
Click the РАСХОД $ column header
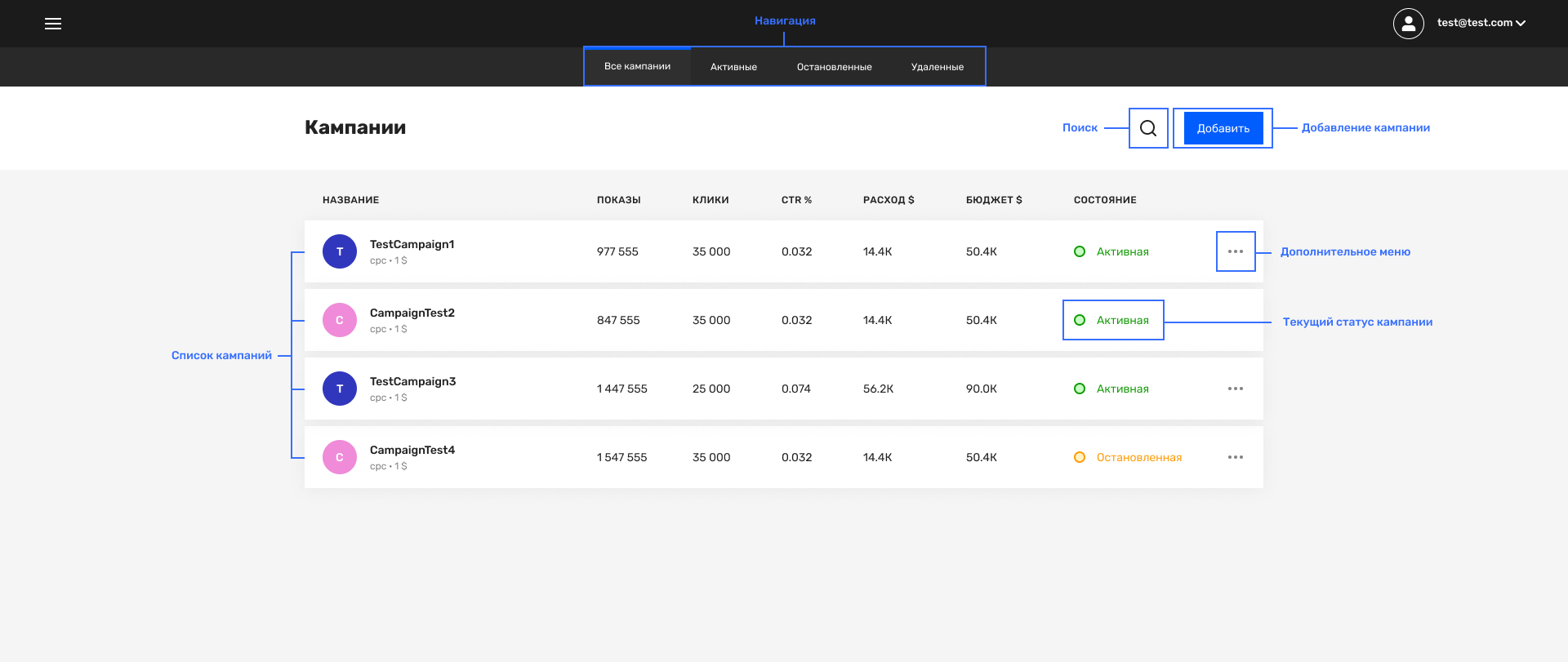tap(889, 200)
